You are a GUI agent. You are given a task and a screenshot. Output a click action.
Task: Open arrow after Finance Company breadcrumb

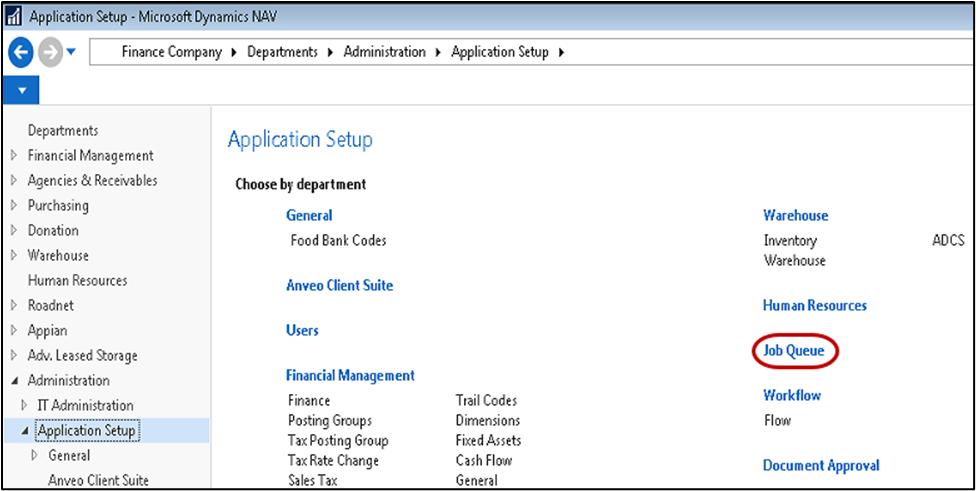[x=234, y=53]
